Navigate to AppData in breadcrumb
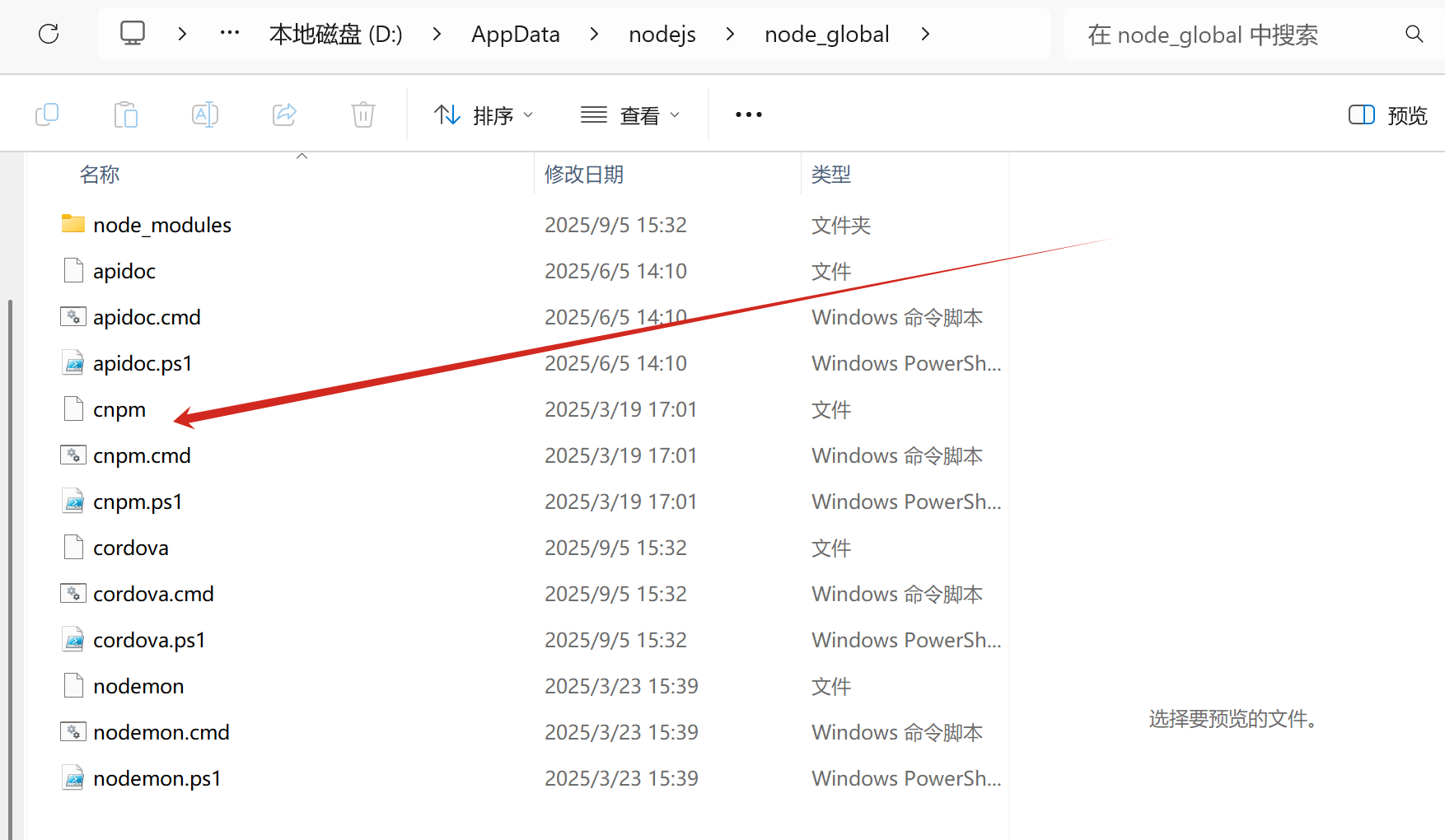Image resolution: width=1445 pixels, height=840 pixels. coord(515,35)
